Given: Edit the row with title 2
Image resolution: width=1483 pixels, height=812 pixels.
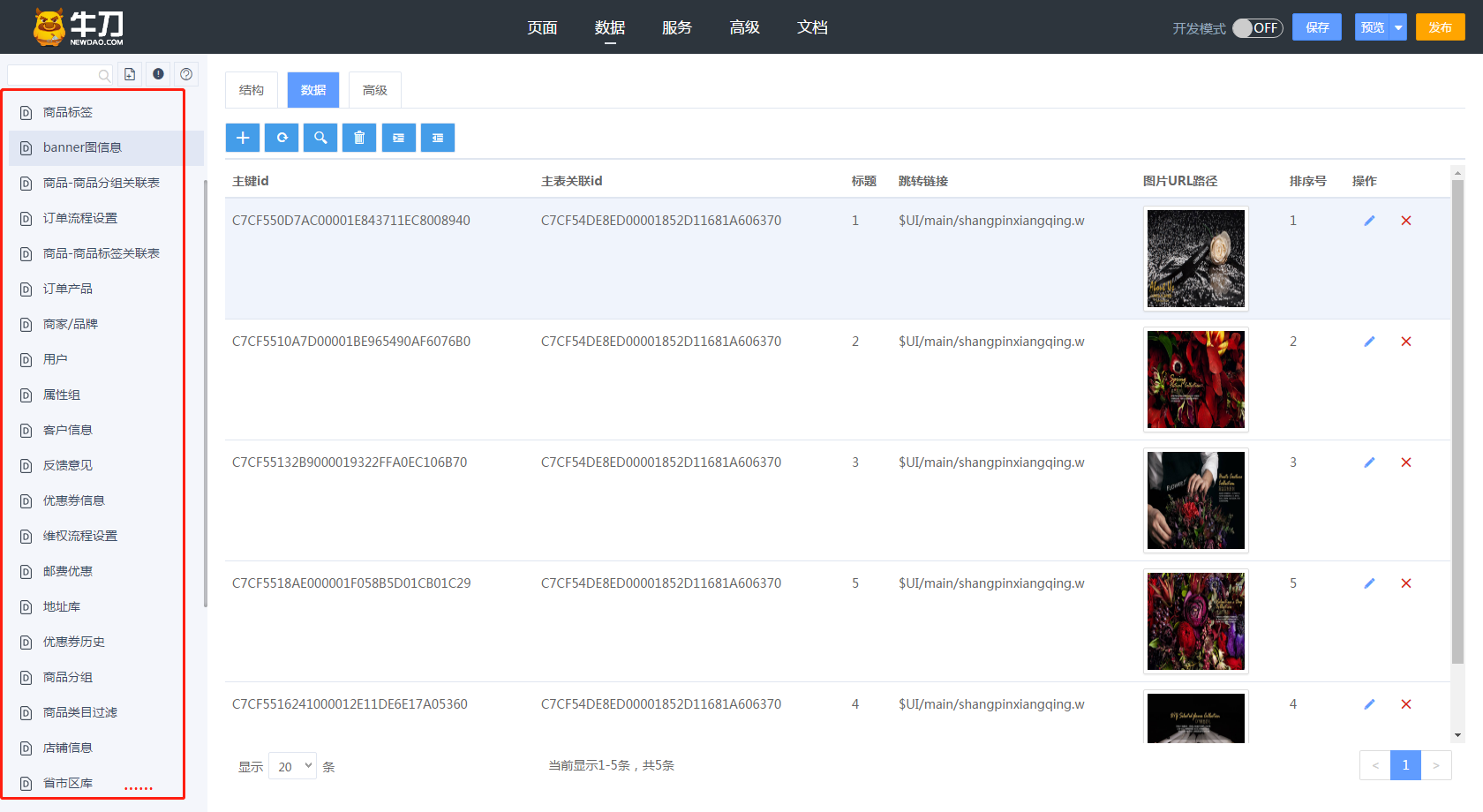Looking at the screenshot, I should pos(1369,342).
